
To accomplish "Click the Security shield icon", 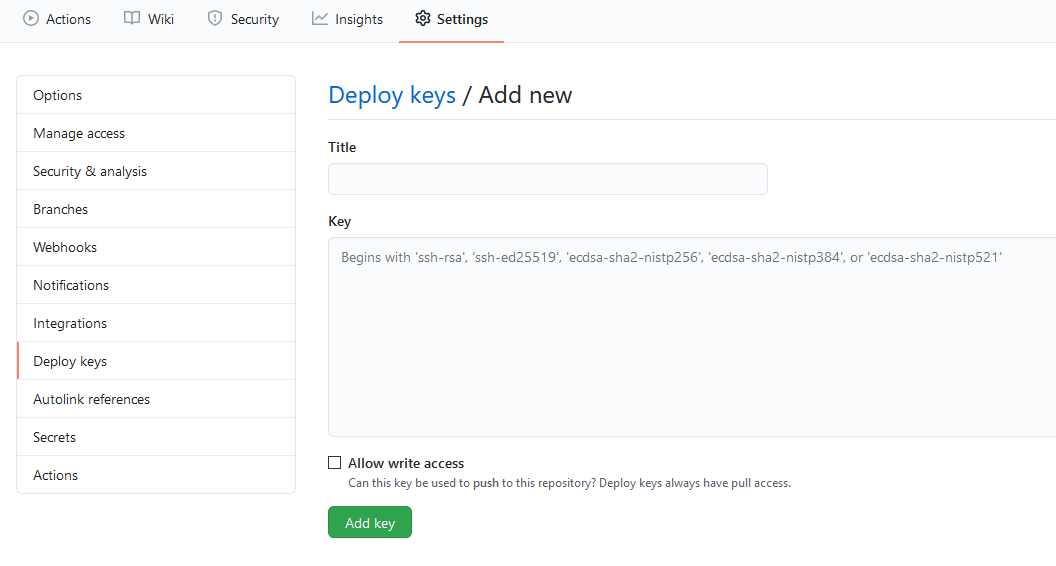I will (215, 18).
